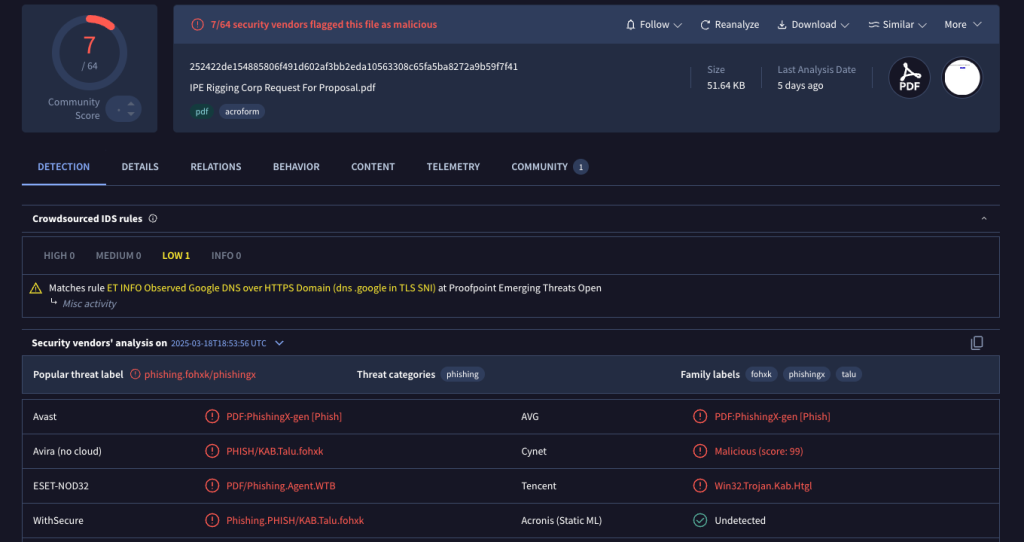Click the info icon beside Crowdsourced IDS rules
The height and width of the screenshot is (542, 1024).
pos(153,219)
